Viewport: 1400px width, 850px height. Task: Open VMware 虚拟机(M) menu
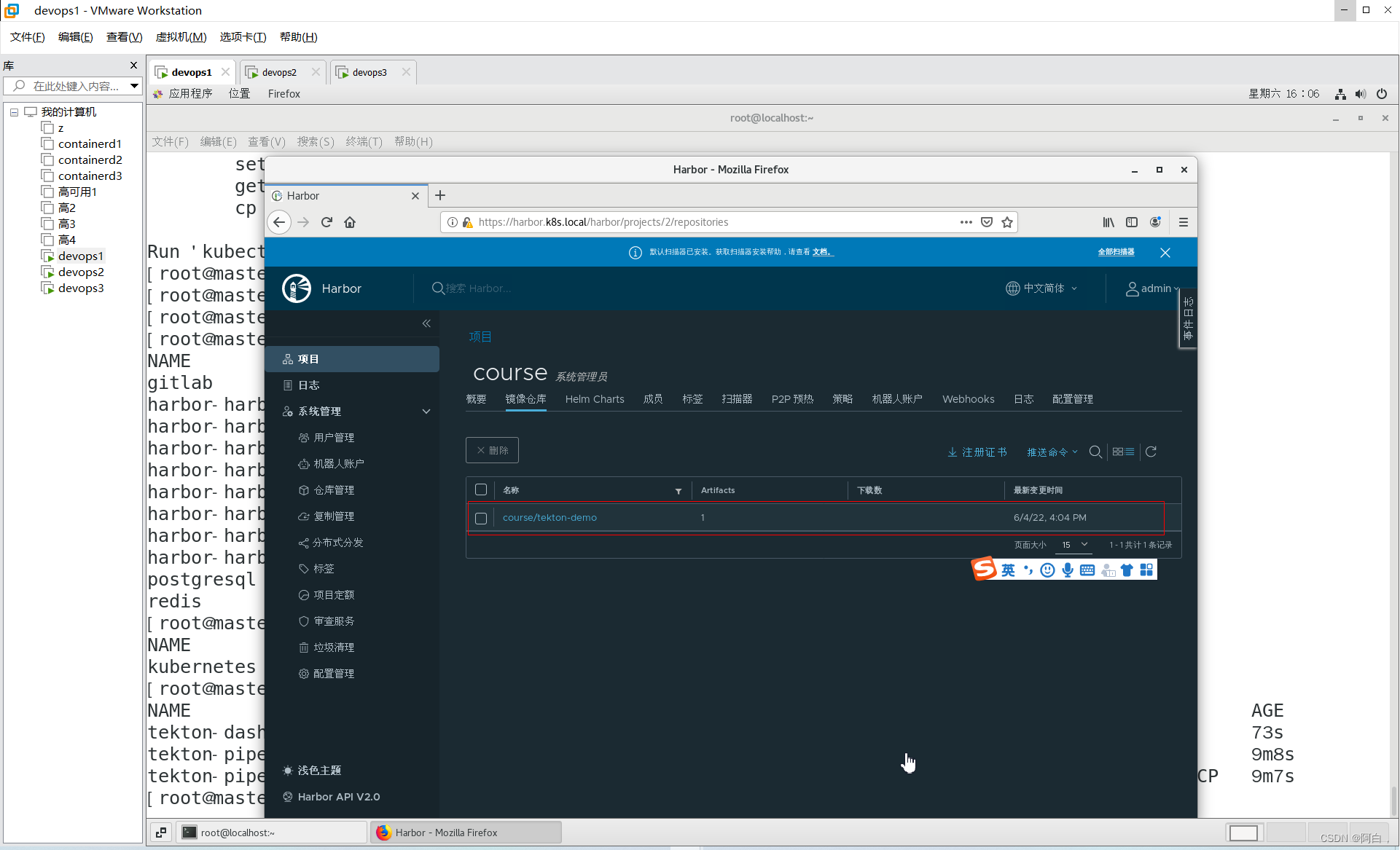coord(181,37)
